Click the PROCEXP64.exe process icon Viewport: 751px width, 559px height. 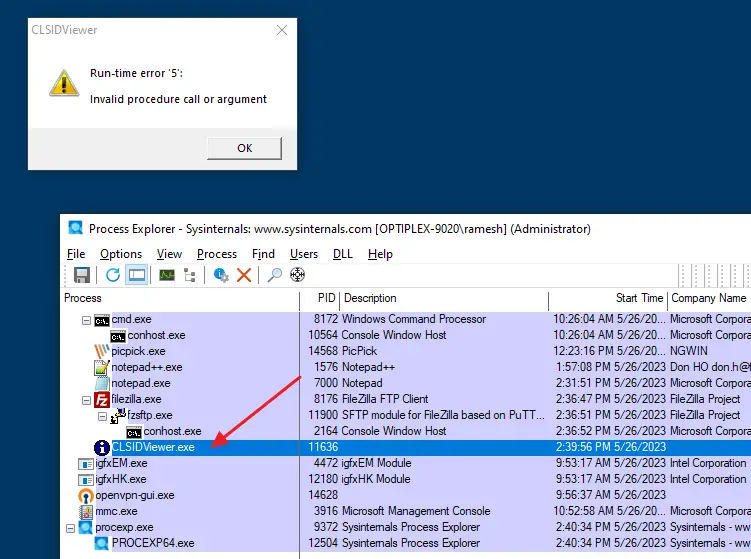102,543
